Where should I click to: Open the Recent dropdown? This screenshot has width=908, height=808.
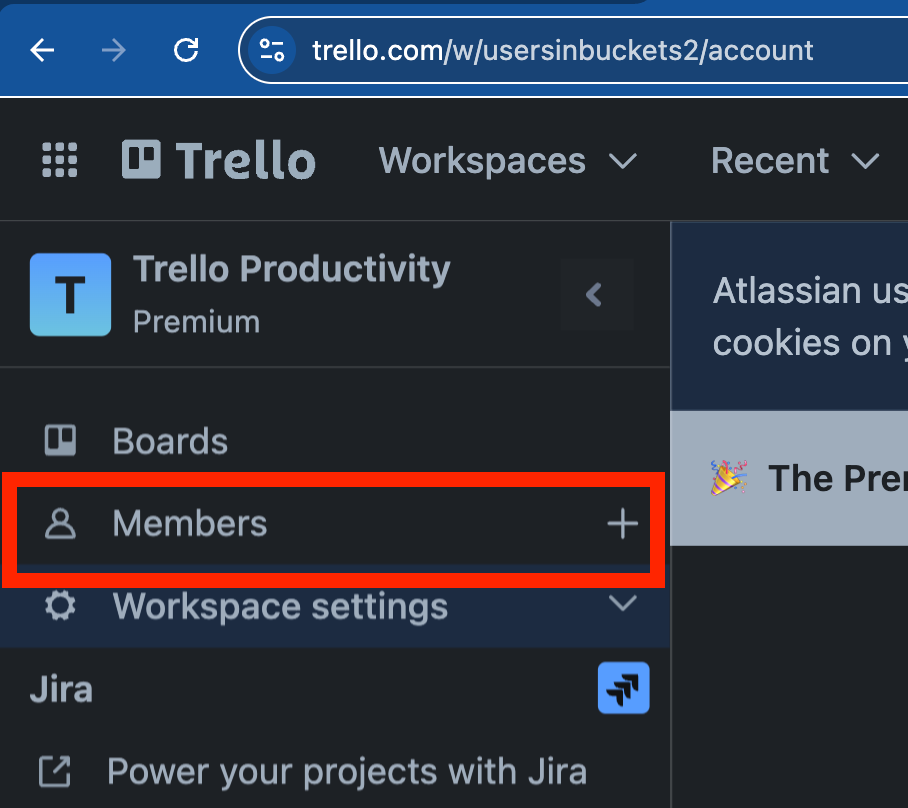pyautogui.click(x=795, y=160)
